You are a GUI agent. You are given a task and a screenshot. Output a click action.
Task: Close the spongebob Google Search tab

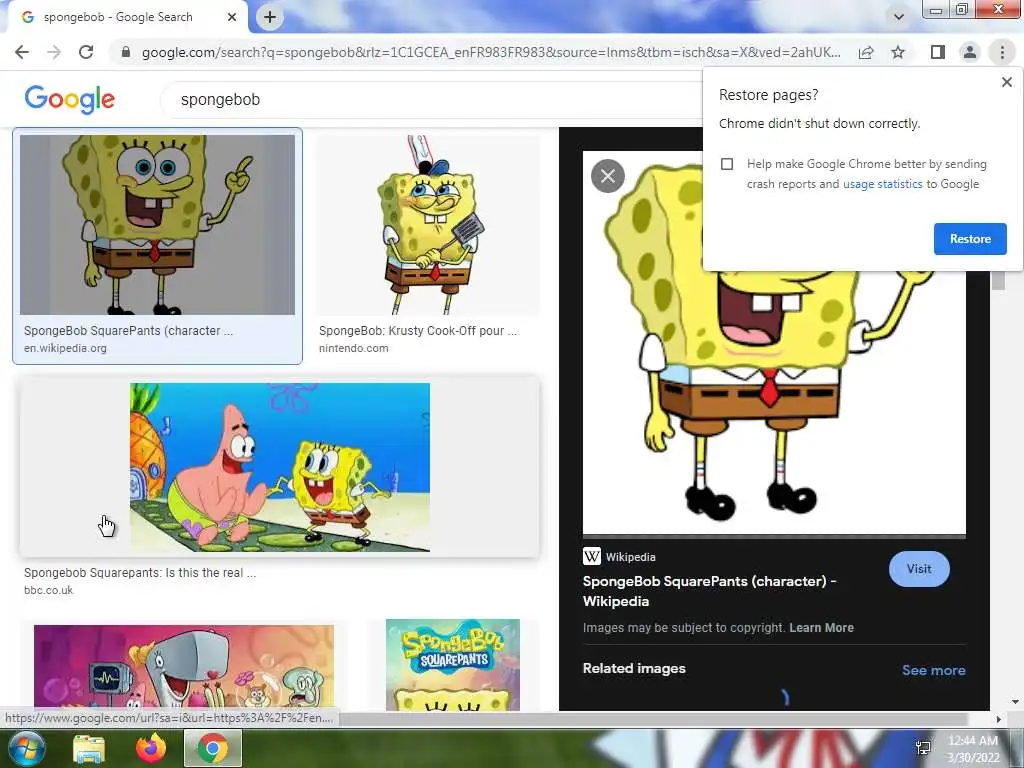[232, 17]
